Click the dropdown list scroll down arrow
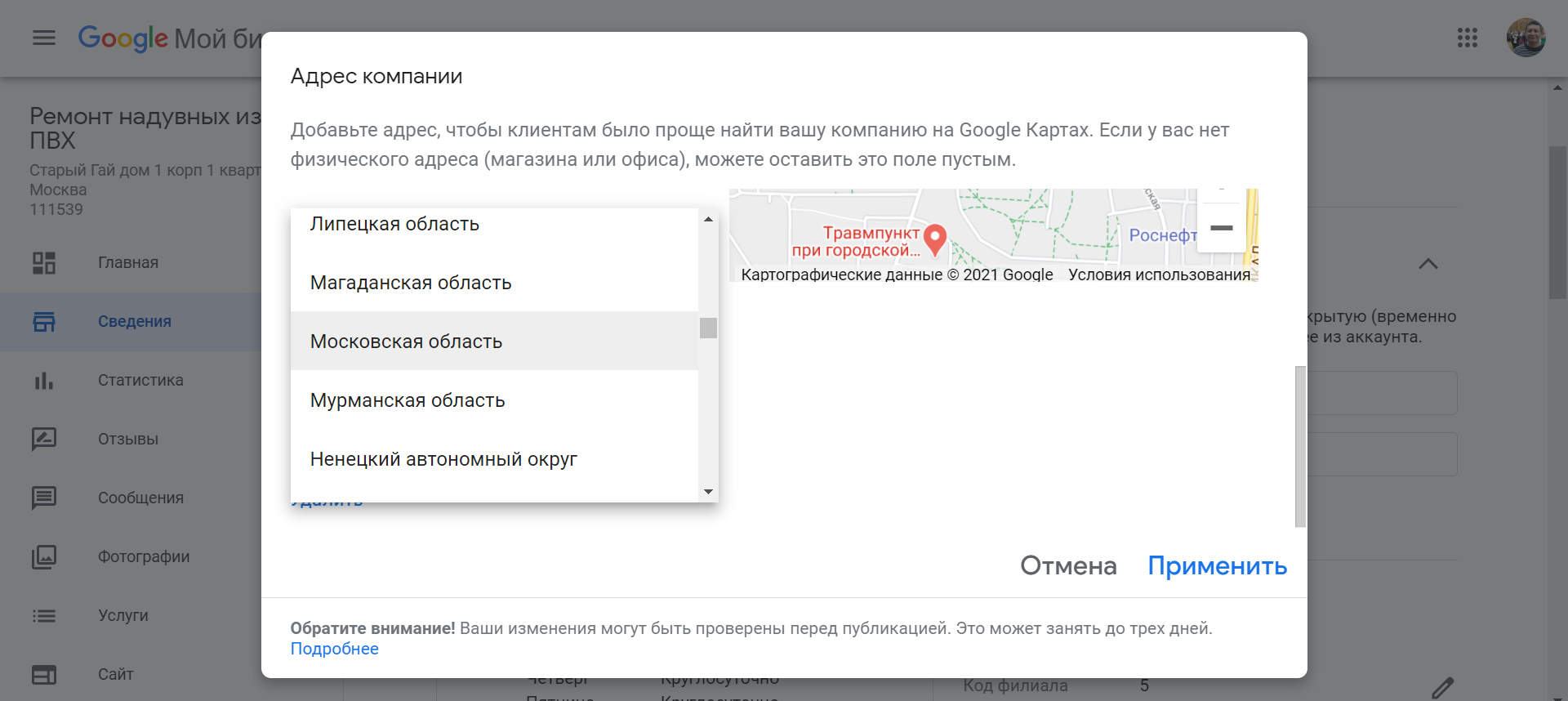 click(x=708, y=492)
